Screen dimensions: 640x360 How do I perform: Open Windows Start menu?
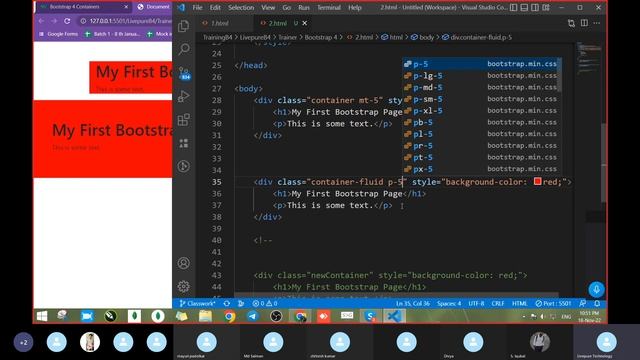(x=42, y=316)
